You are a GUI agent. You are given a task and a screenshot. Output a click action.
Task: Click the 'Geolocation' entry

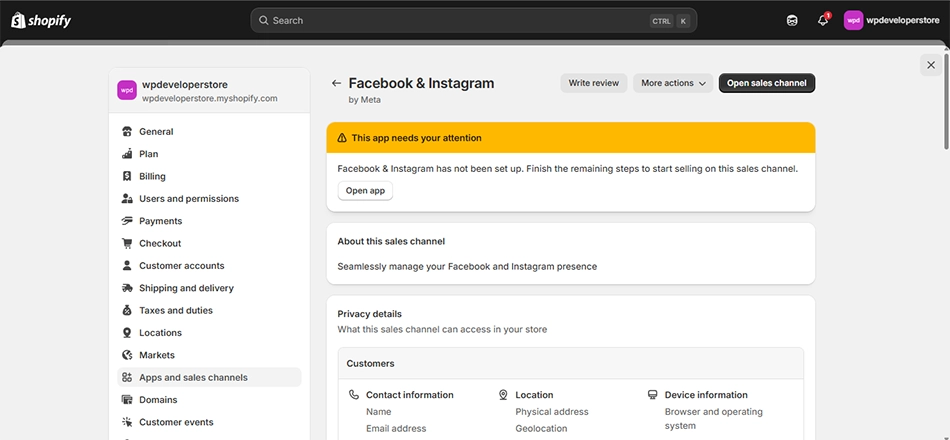tap(542, 428)
